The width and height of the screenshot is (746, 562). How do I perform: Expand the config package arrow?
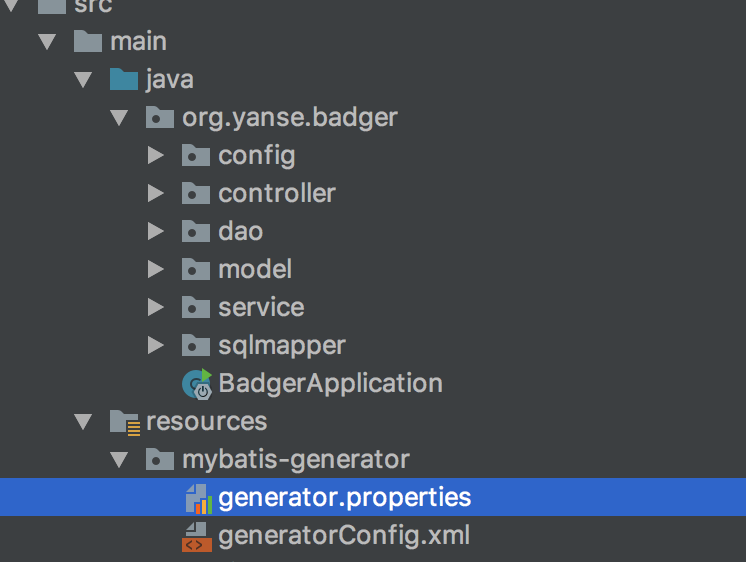point(155,155)
